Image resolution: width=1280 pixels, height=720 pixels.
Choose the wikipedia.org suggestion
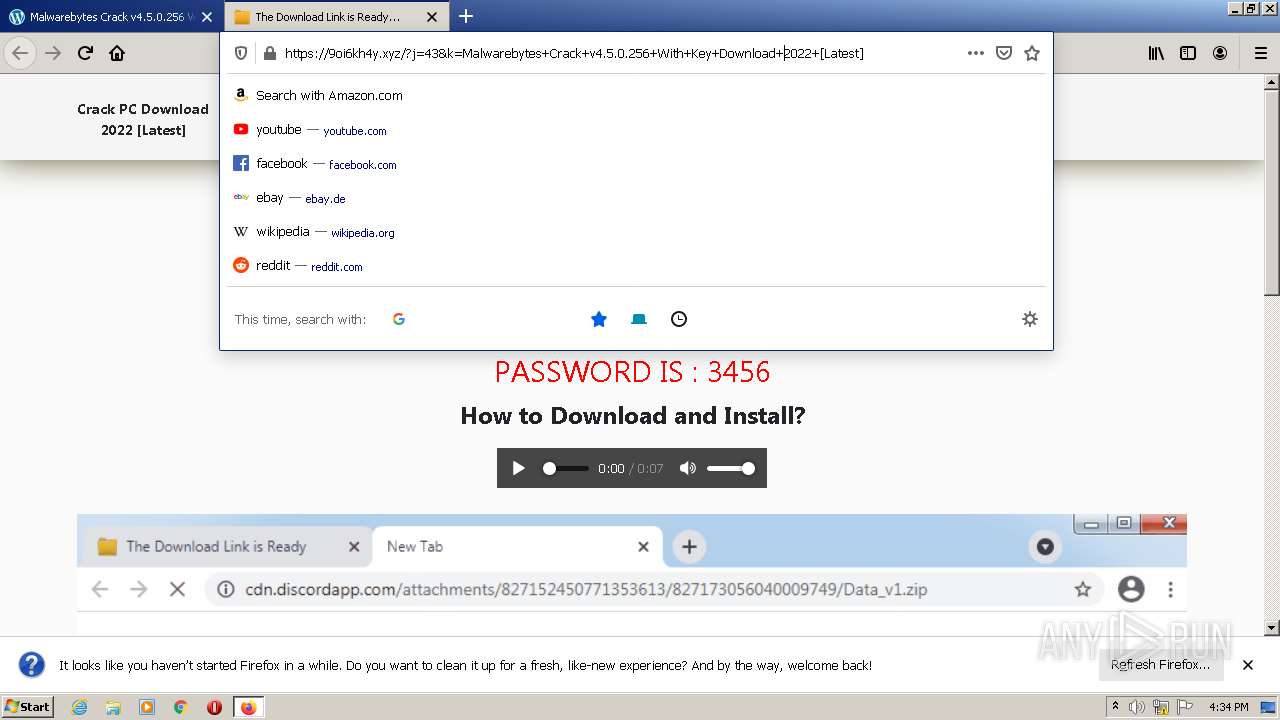(x=636, y=231)
